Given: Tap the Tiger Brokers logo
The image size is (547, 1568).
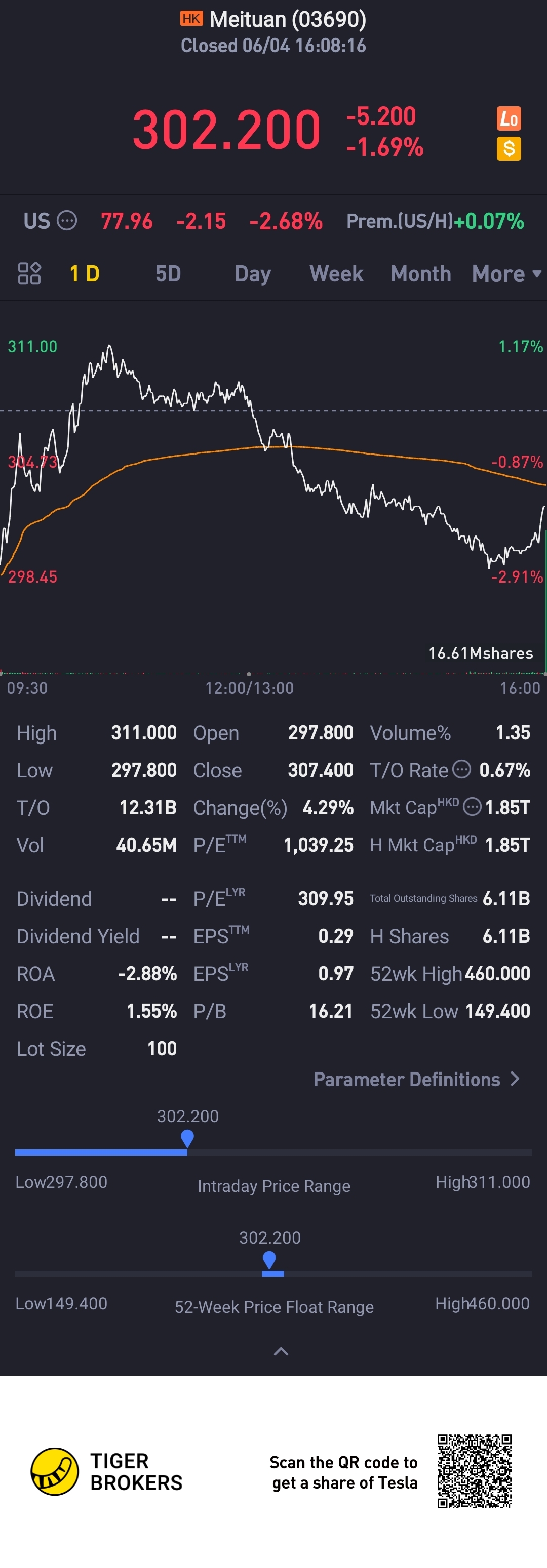Looking at the screenshot, I should 55,1471.
